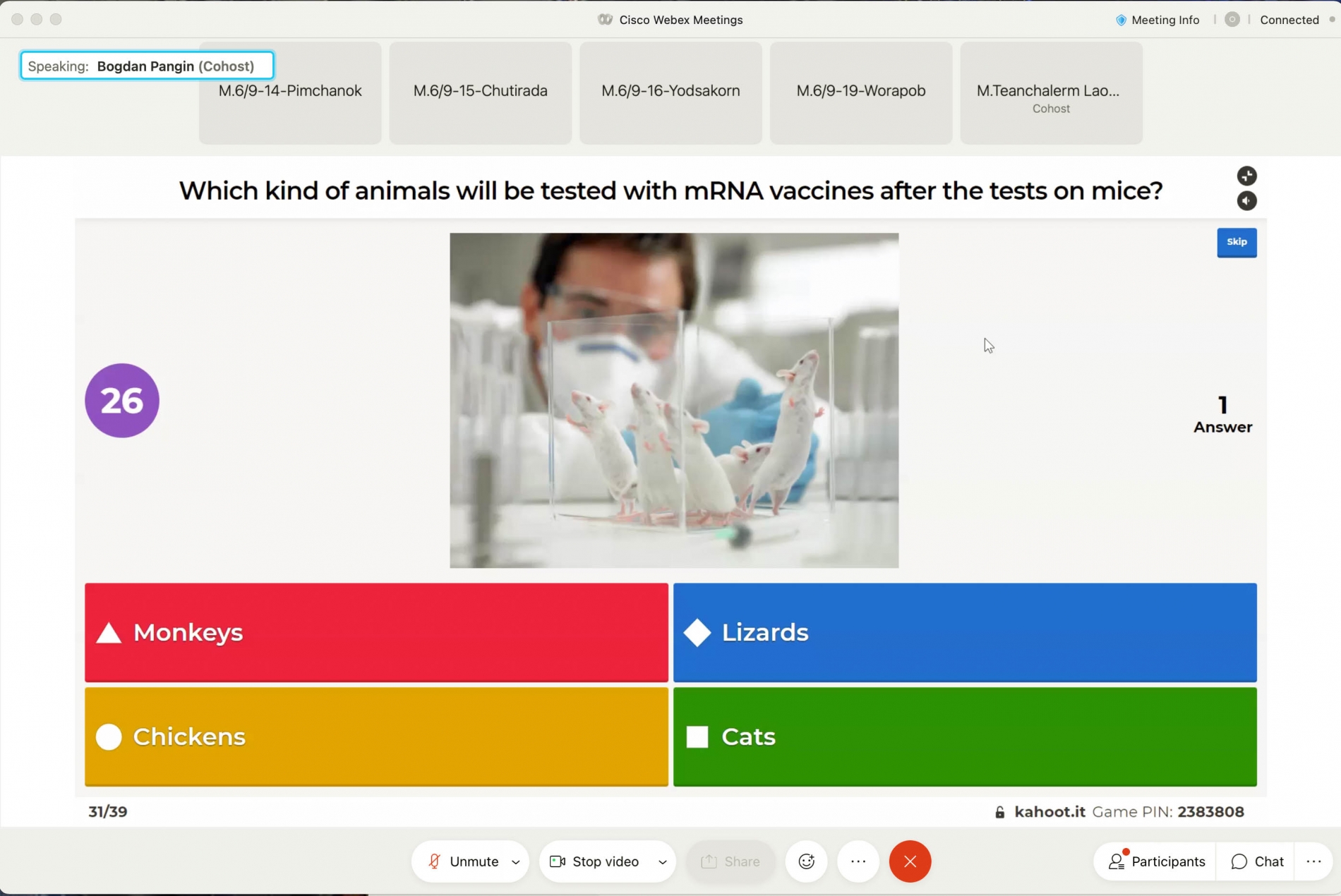Open more options ellipsis in center toolbar
Screen dimensions: 1341x896
[858, 861]
